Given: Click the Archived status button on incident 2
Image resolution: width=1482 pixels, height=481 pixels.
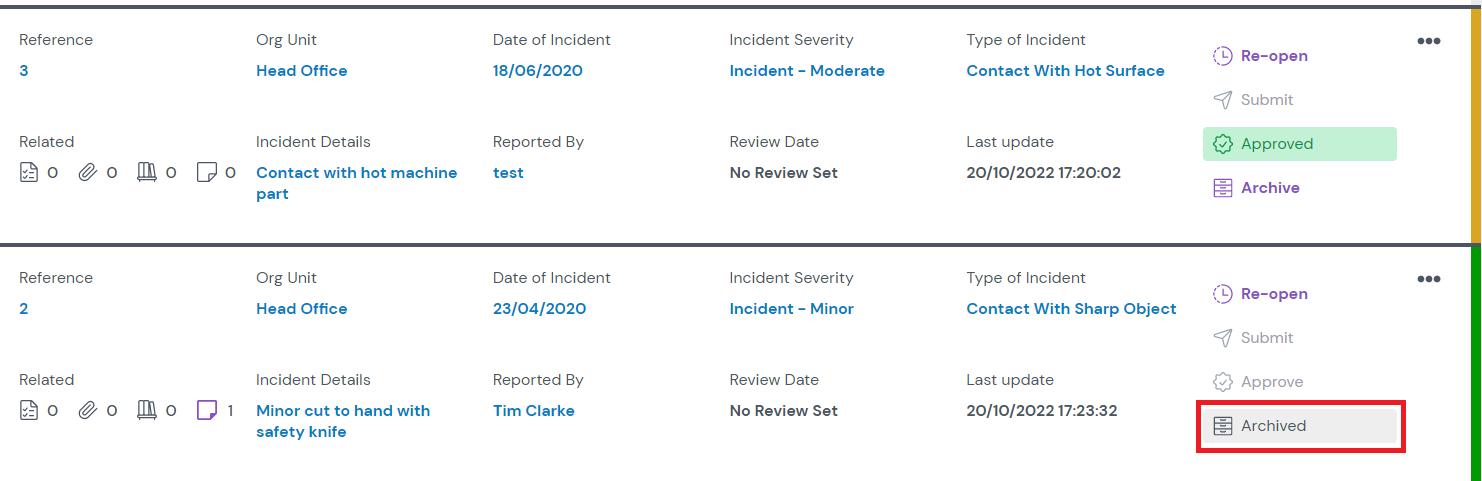Looking at the screenshot, I should point(1299,426).
